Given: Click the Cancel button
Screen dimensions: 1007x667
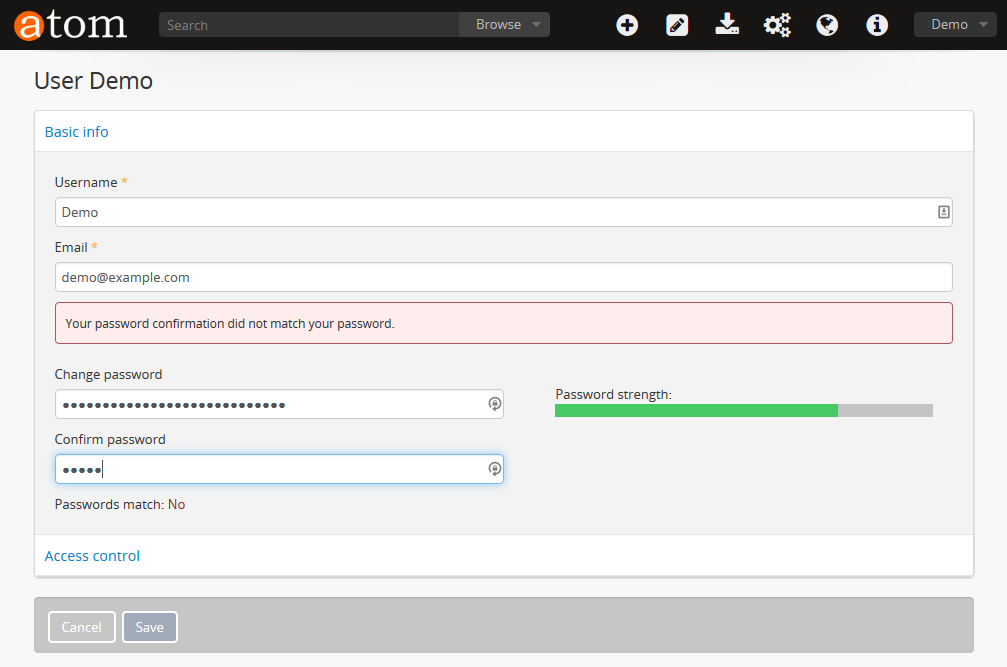Looking at the screenshot, I should tap(81, 627).
